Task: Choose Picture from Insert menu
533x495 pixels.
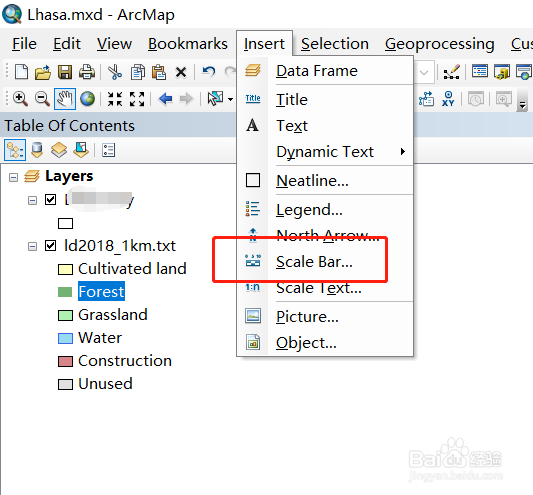Action: (x=325, y=317)
